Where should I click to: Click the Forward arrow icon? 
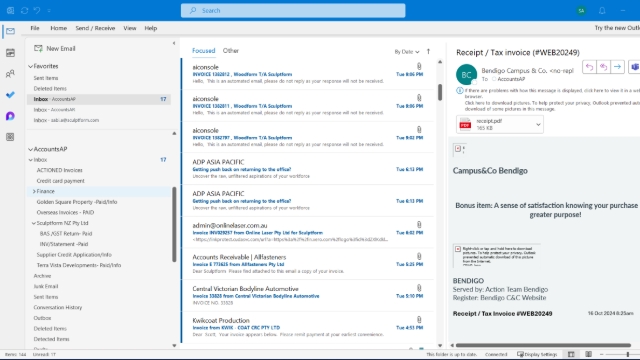tap(618, 67)
